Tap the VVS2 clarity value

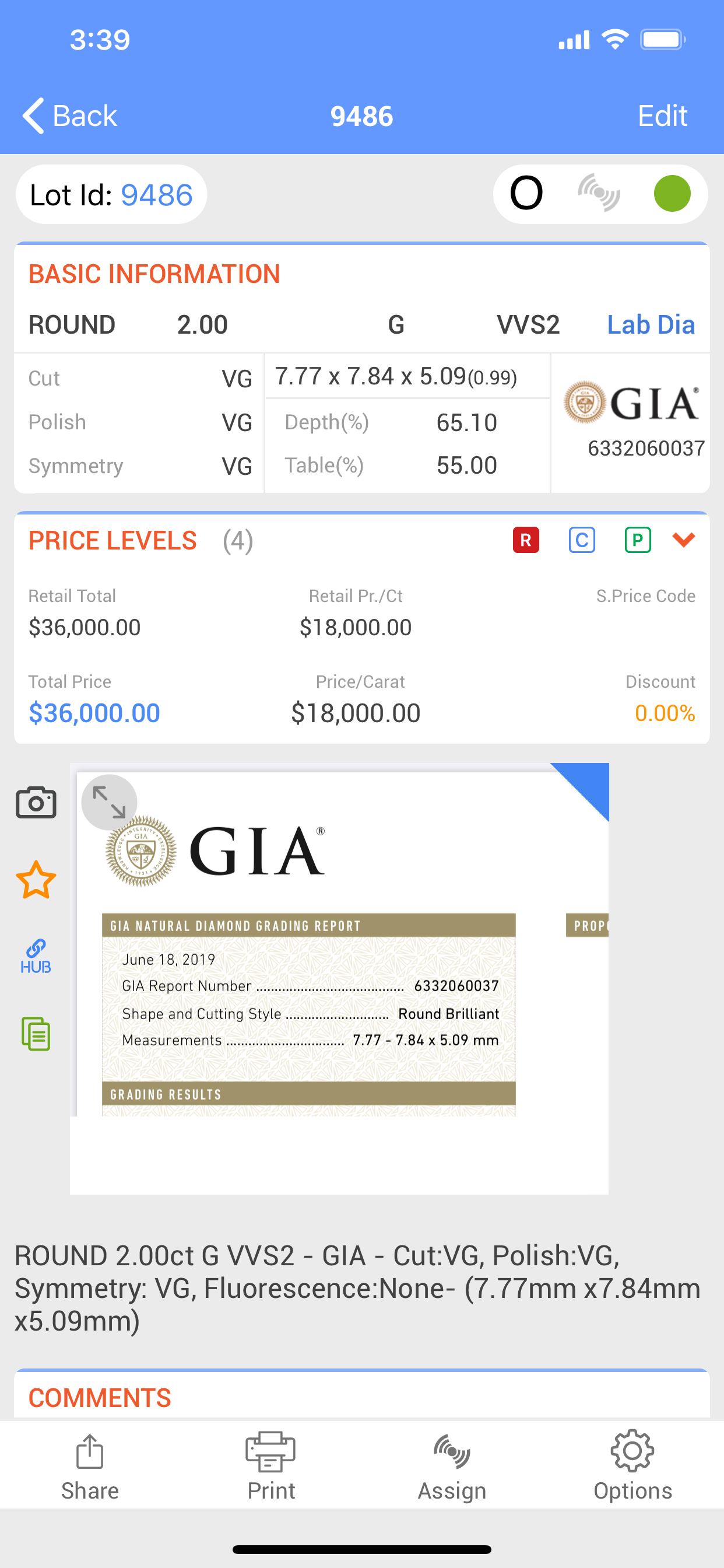[x=528, y=324]
